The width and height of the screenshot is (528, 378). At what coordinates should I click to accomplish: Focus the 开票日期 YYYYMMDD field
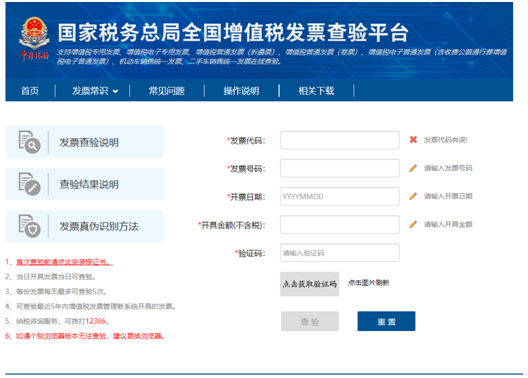[x=340, y=196]
